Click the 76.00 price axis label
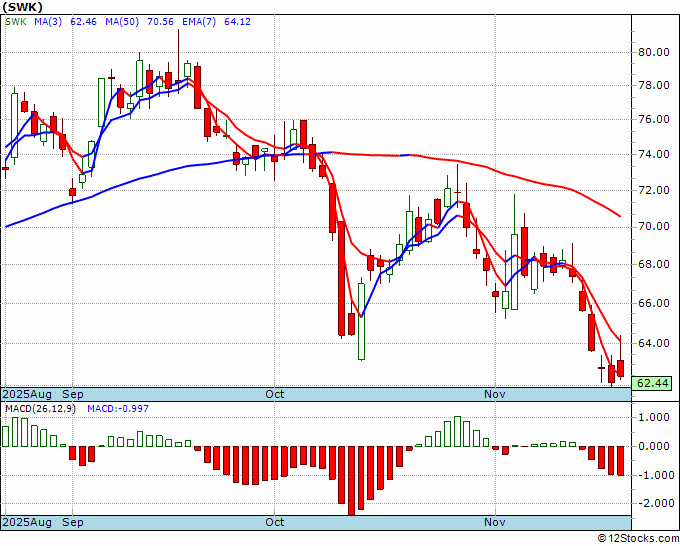This screenshot has height=546, width=680. [x=654, y=120]
